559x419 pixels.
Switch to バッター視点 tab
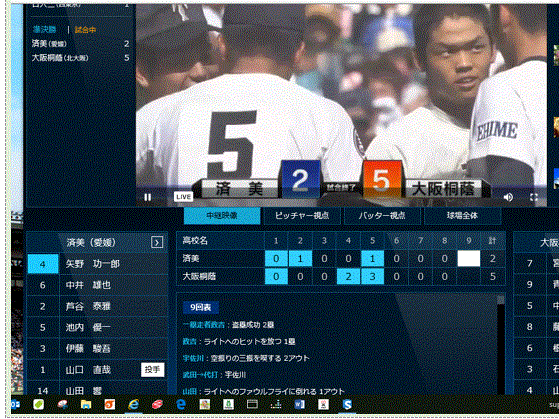(382, 216)
